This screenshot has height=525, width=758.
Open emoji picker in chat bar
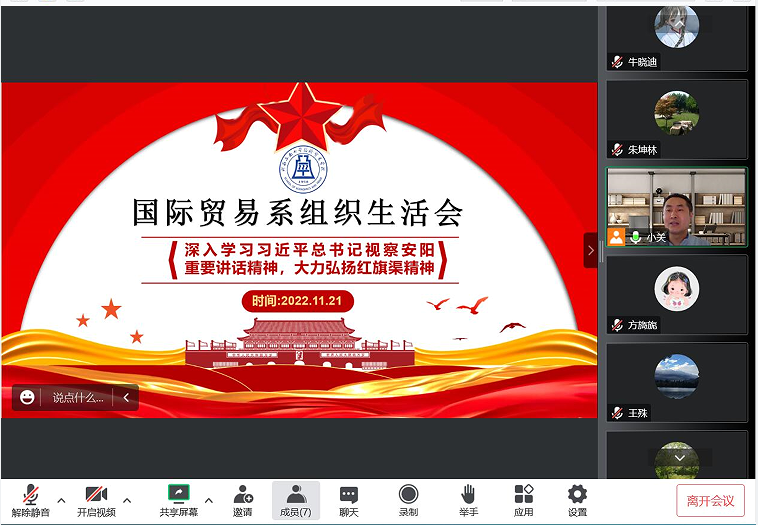pos(27,397)
